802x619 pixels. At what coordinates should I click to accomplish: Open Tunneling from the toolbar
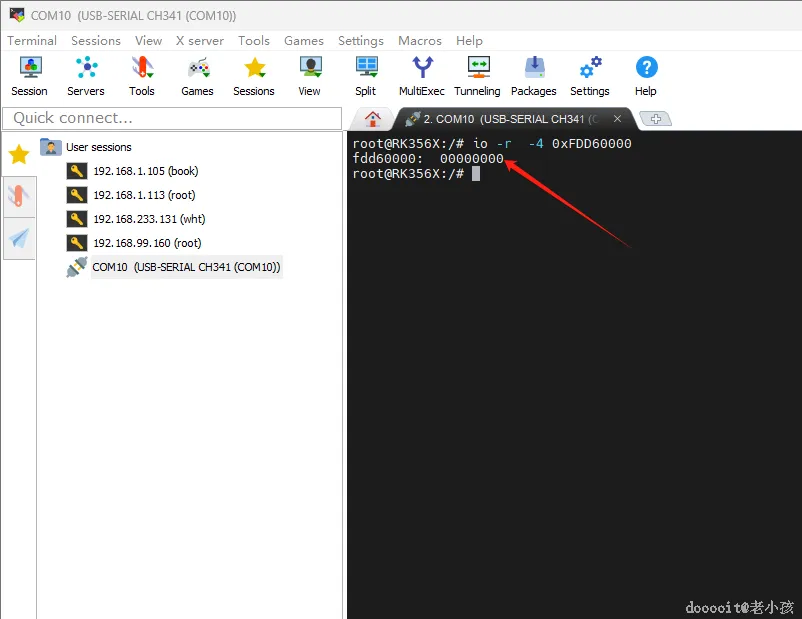(x=478, y=77)
